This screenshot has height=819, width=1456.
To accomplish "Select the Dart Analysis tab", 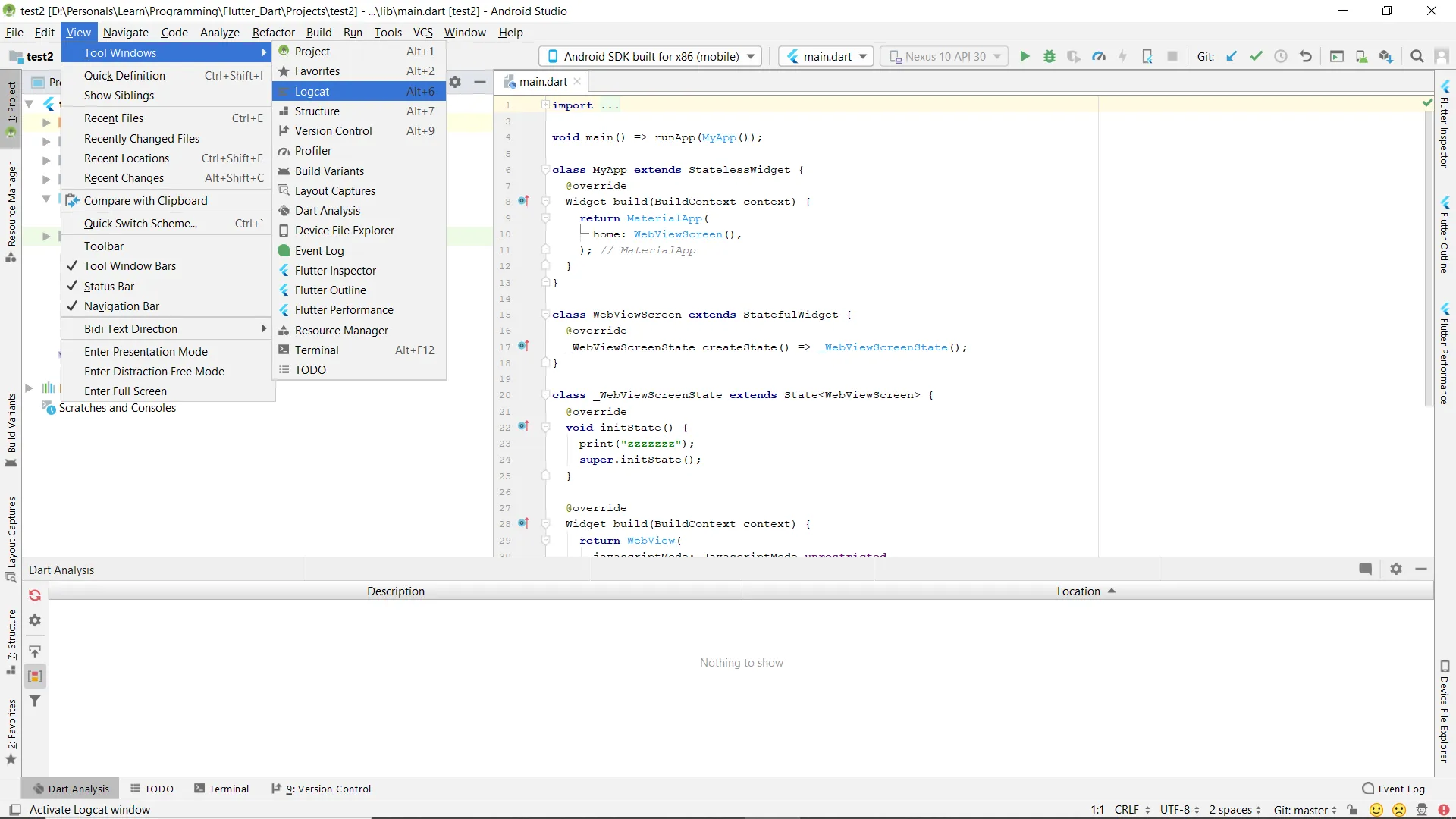I will pos(70,788).
